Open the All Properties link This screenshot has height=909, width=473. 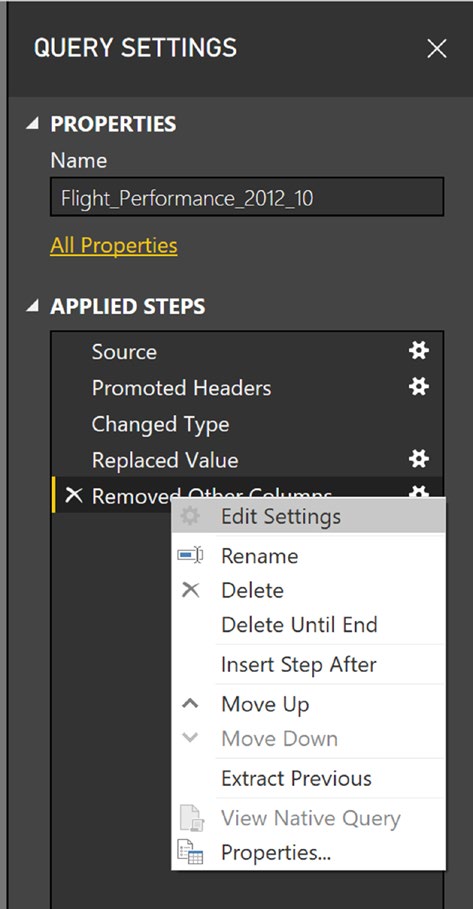point(114,246)
